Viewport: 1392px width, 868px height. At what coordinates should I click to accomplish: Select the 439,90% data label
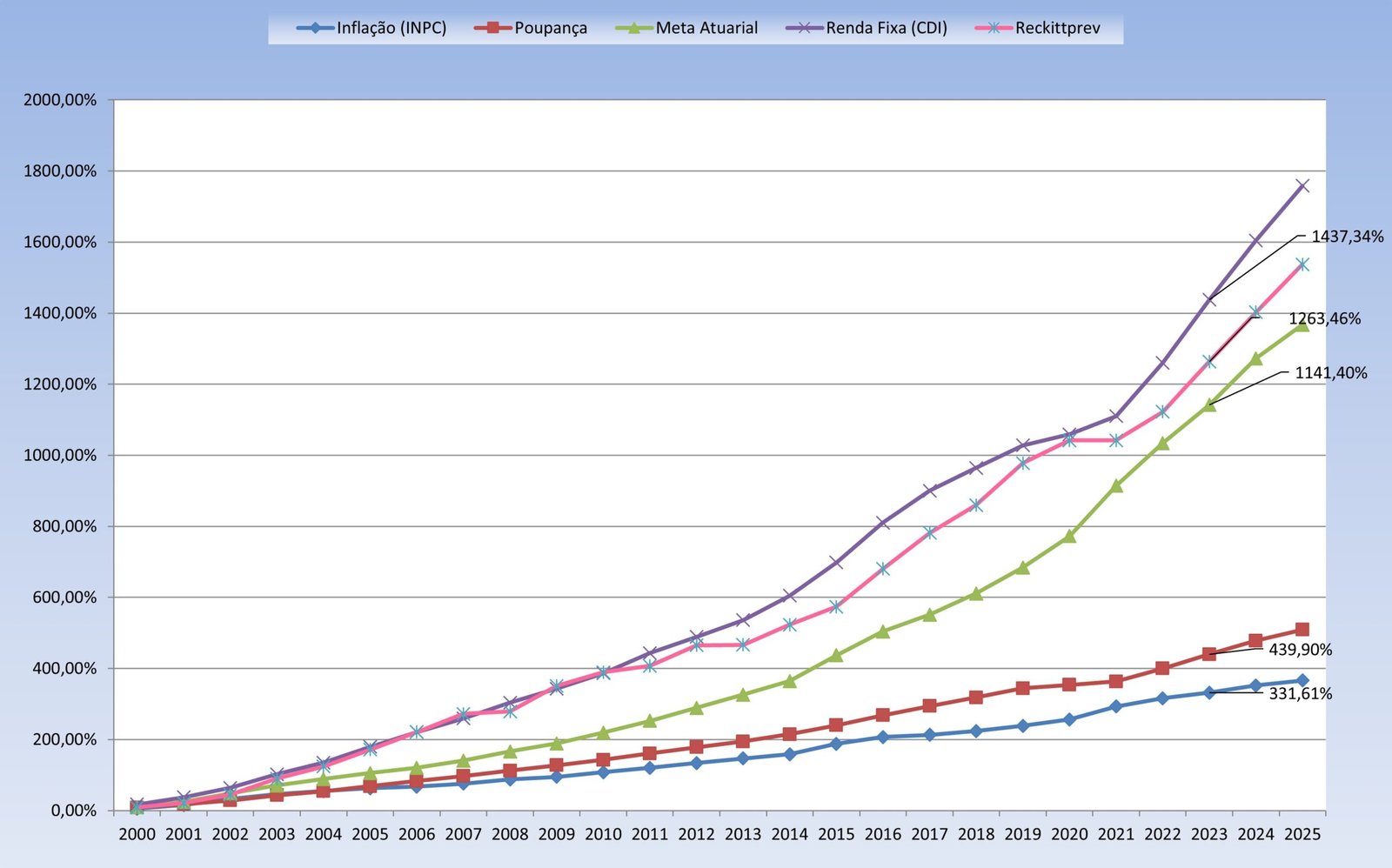point(1300,650)
